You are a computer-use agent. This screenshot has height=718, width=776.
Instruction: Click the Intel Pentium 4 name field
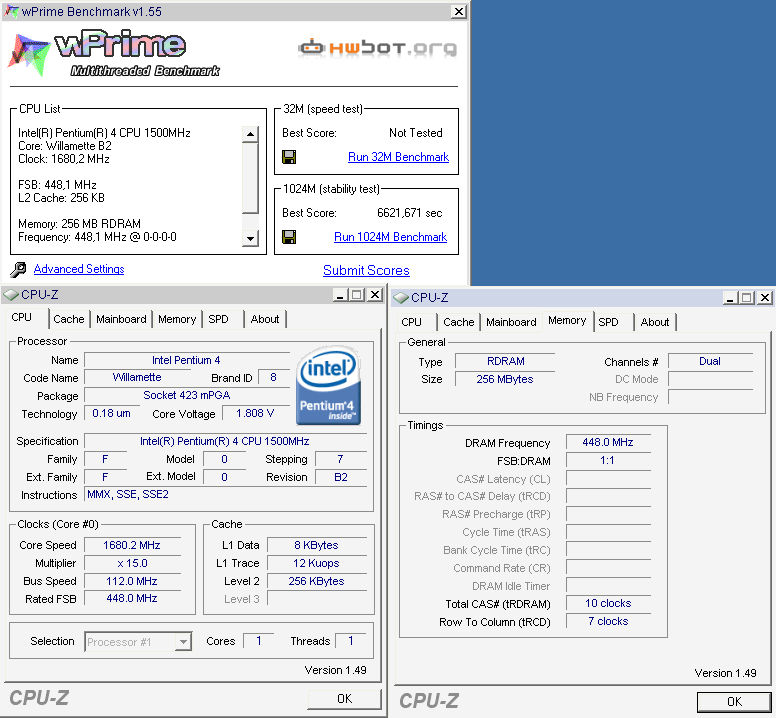[x=187, y=360]
